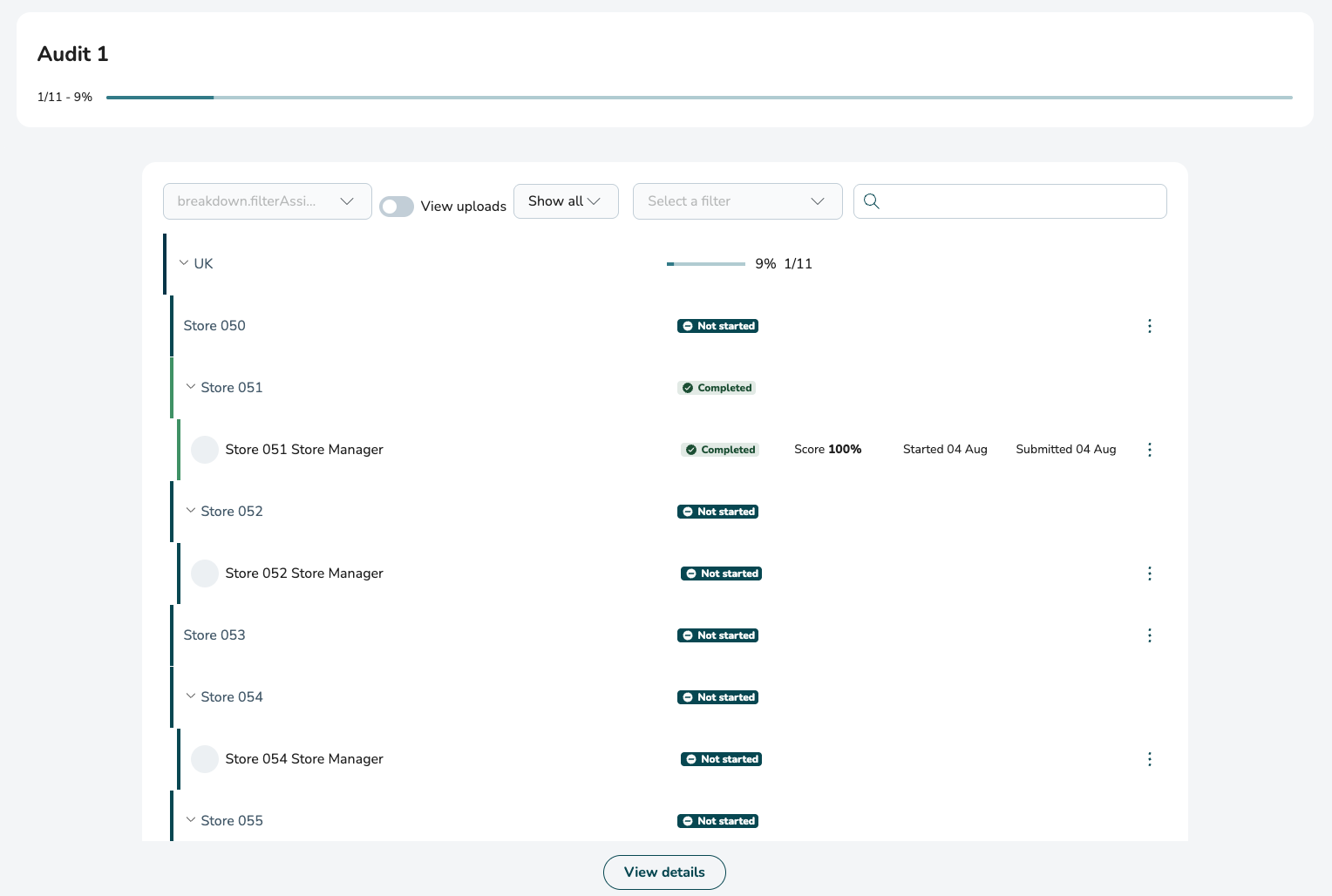Click the View details button

coord(664,872)
